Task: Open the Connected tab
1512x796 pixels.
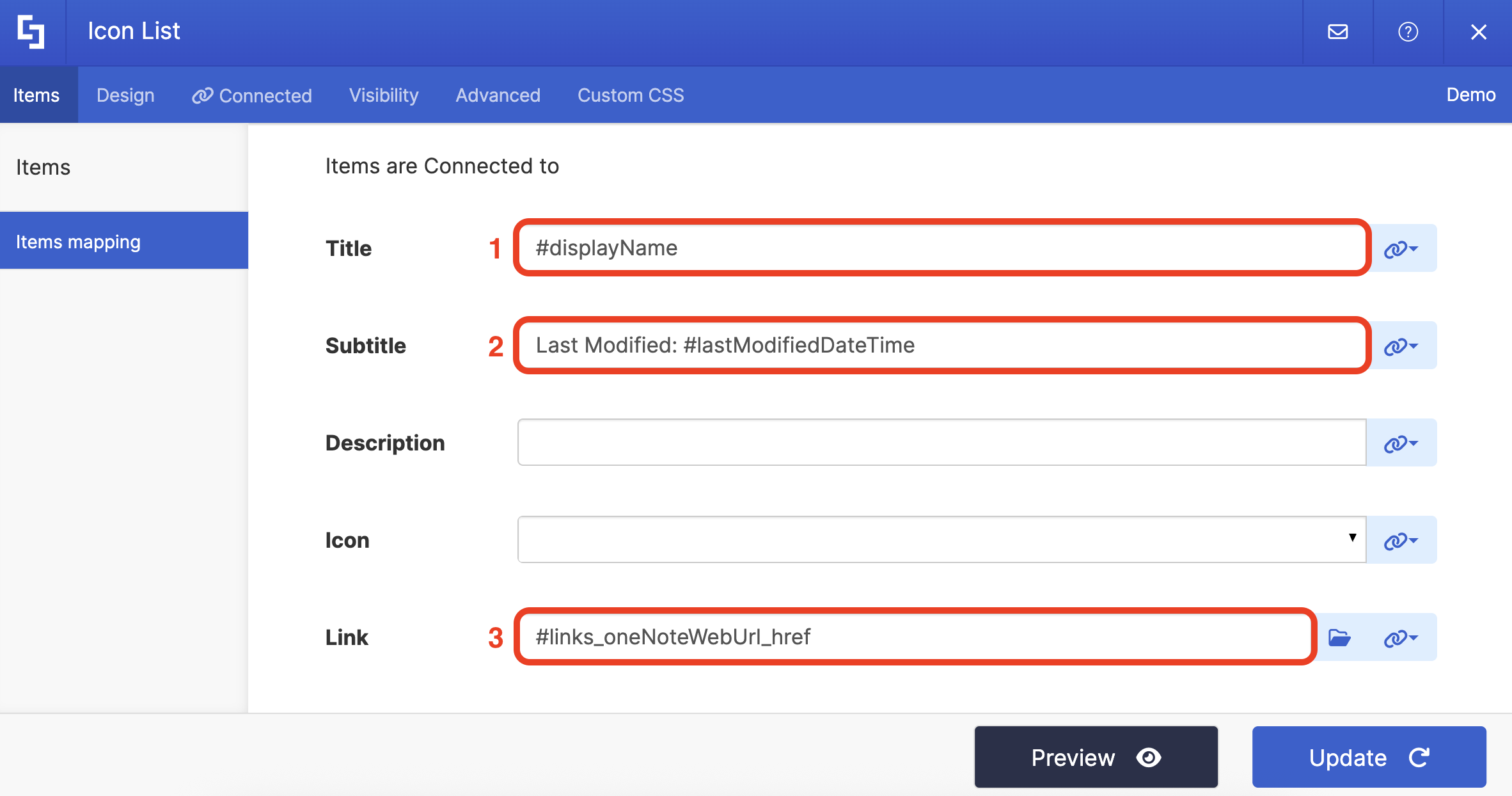Action: 252,95
